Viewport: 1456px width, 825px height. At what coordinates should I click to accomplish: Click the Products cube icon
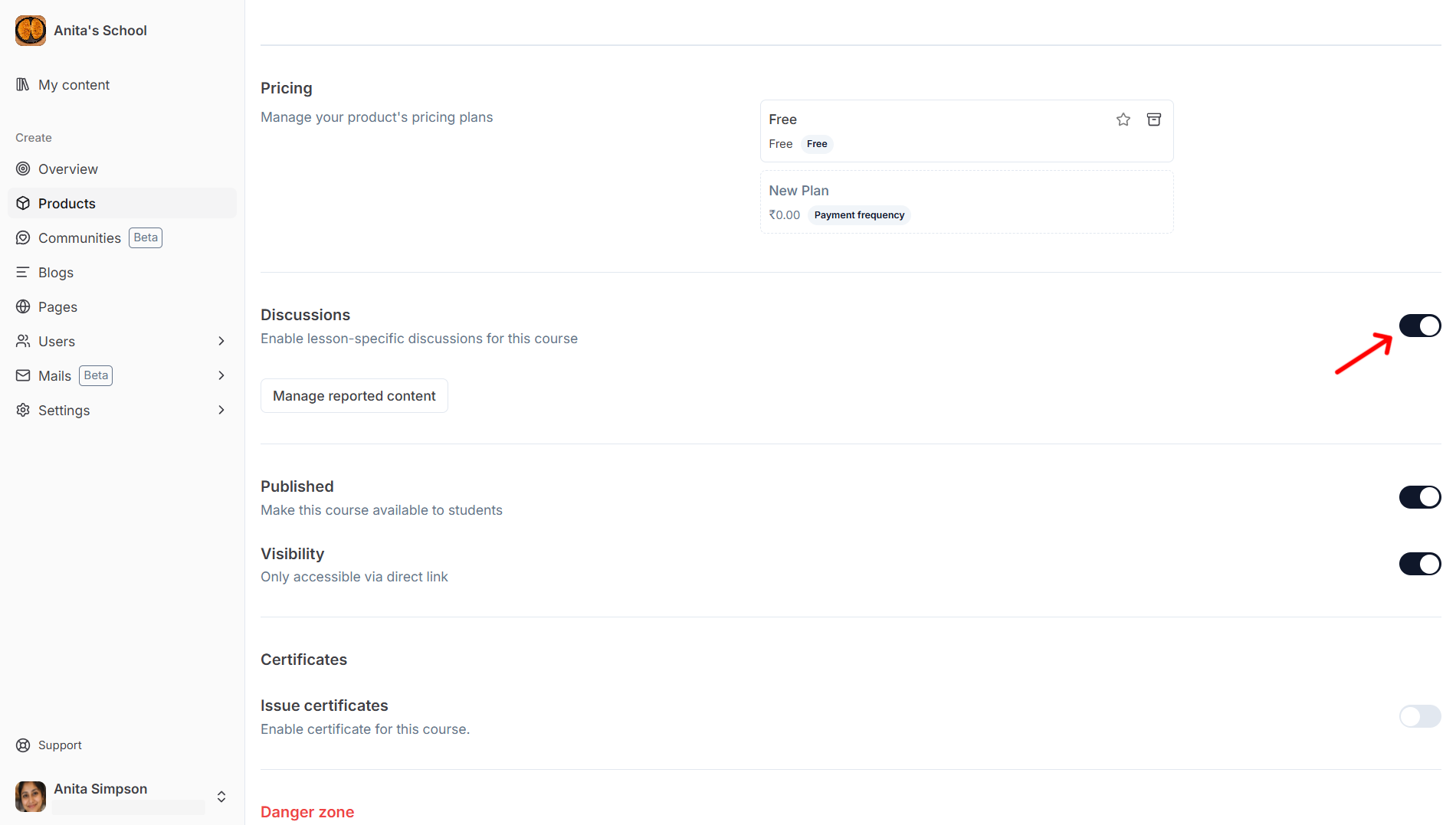pyautogui.click(x=23, y=203)
